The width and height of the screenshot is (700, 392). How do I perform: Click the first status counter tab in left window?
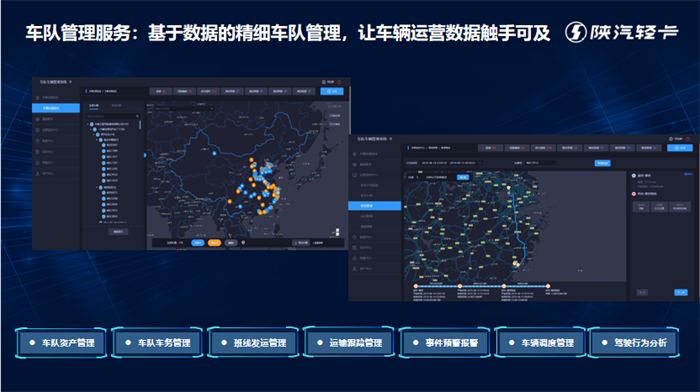tap(160, 91)
